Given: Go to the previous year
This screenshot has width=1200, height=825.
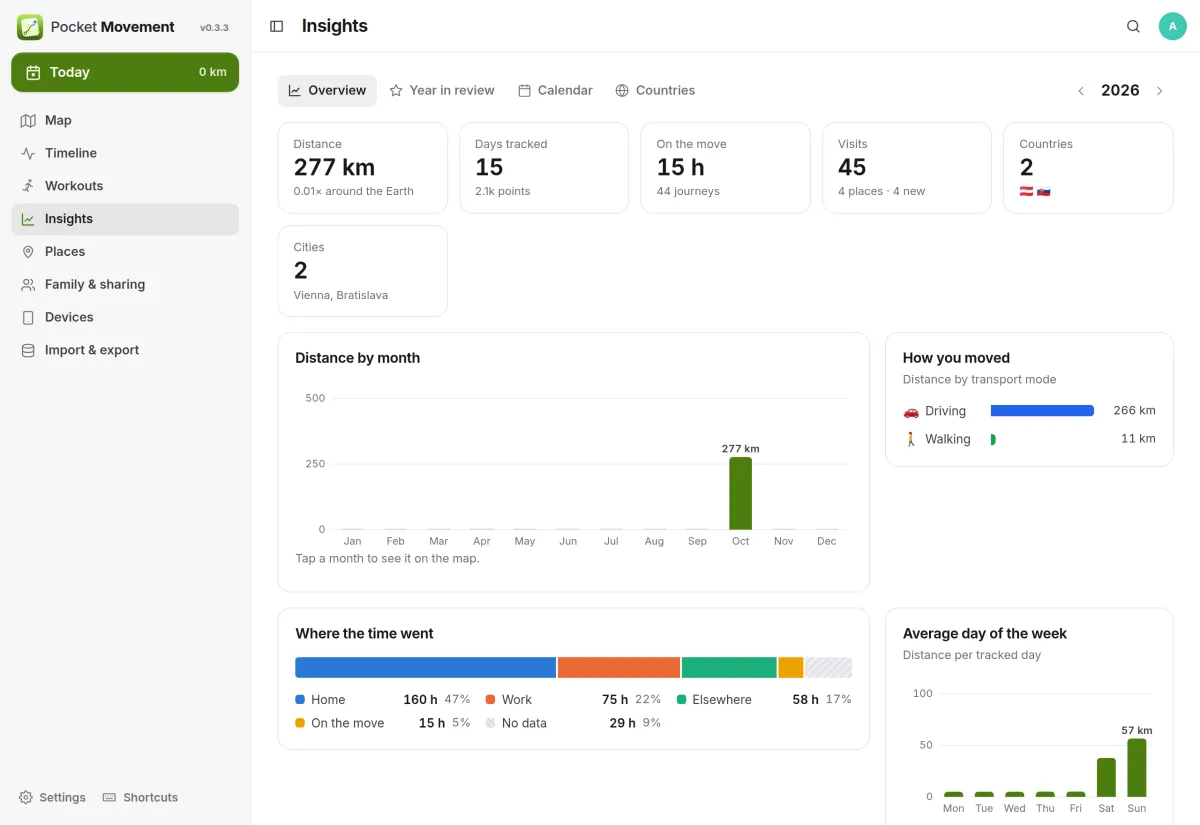Looking at the screenshot, I should click(x=1081, y=91).
